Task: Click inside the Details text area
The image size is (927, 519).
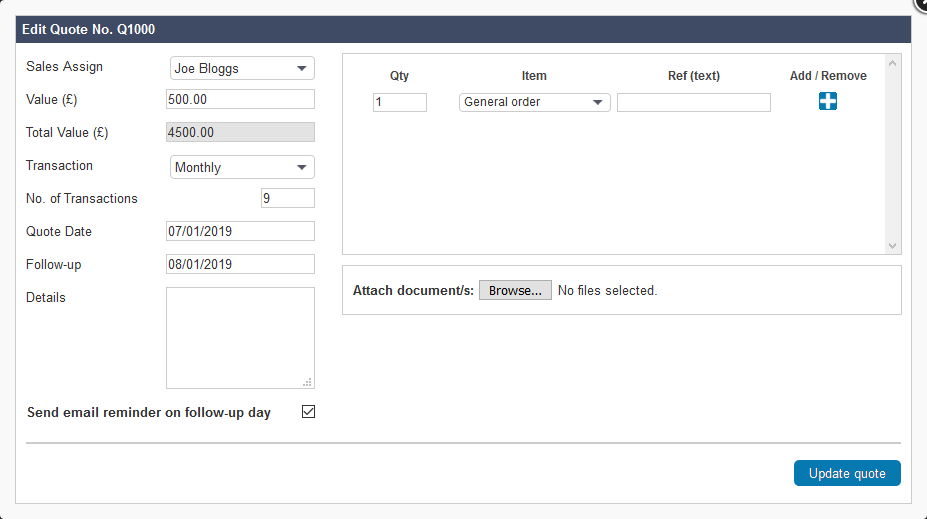Action: pyautogui.click(x=240, y=338)
